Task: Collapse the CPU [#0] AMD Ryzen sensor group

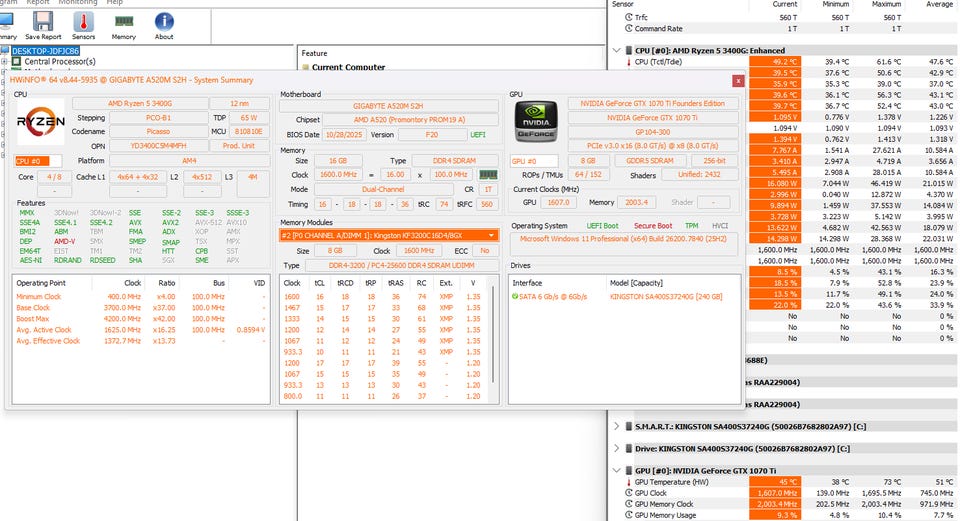Action: tap(617, 50)
